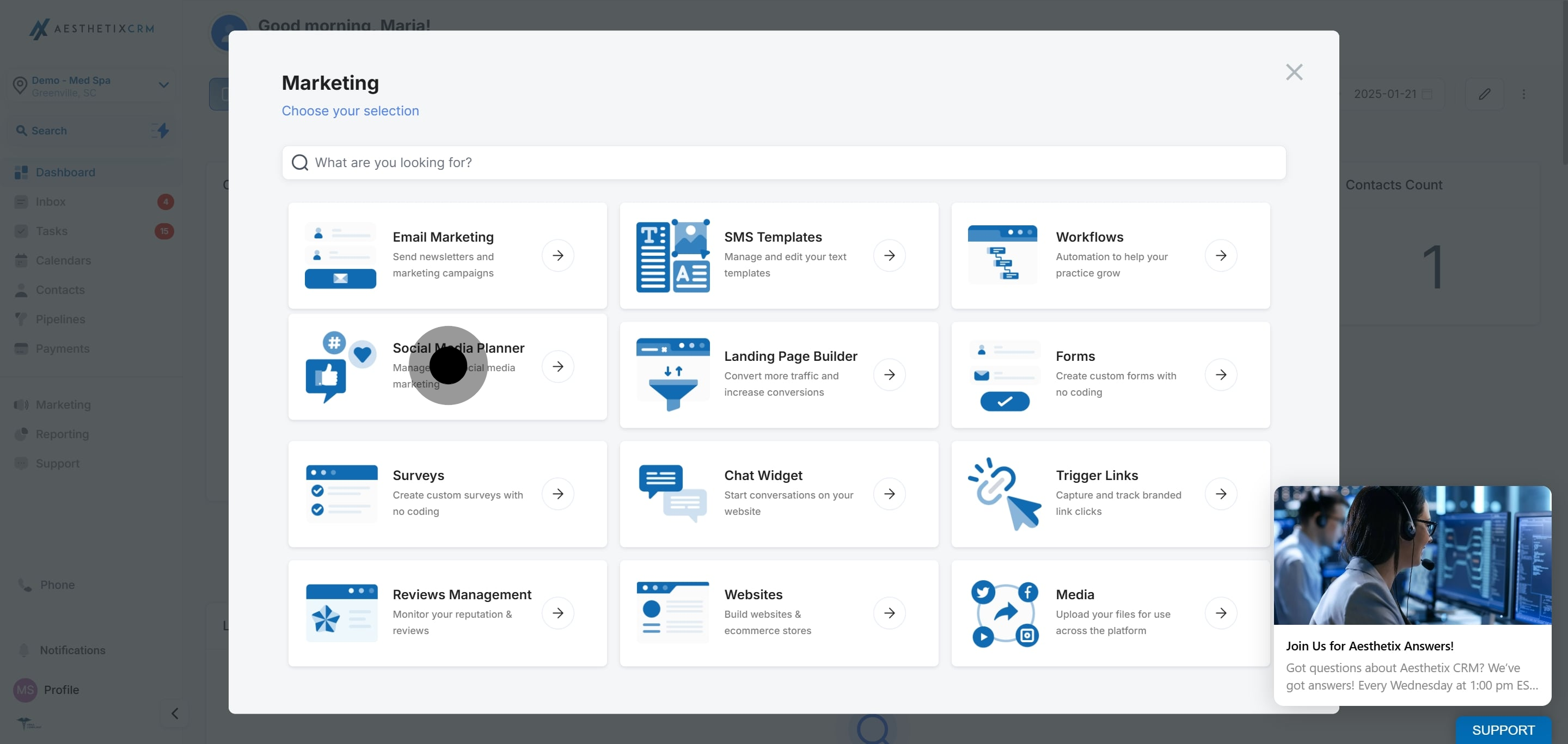Open the three-dot options menu
The image size is (1568, 744).
point(1524,93)
